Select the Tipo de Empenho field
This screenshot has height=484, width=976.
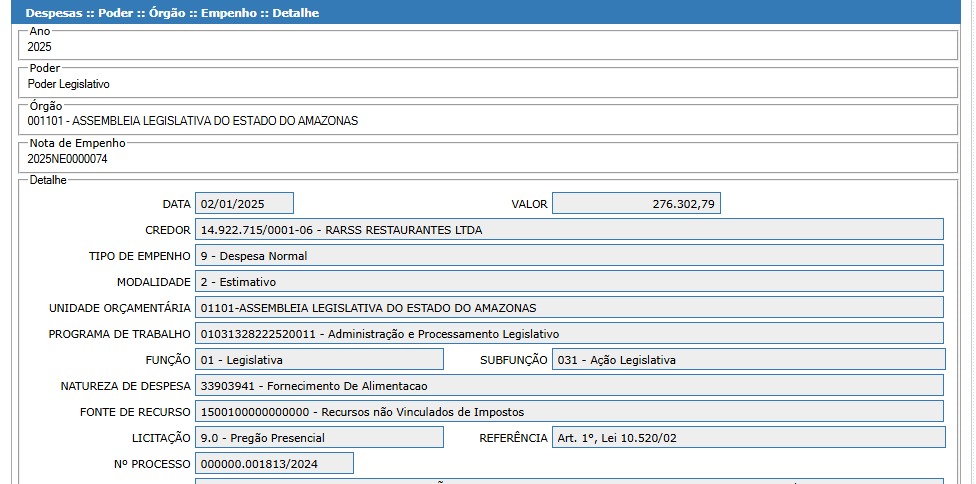(x=568, y=256)
